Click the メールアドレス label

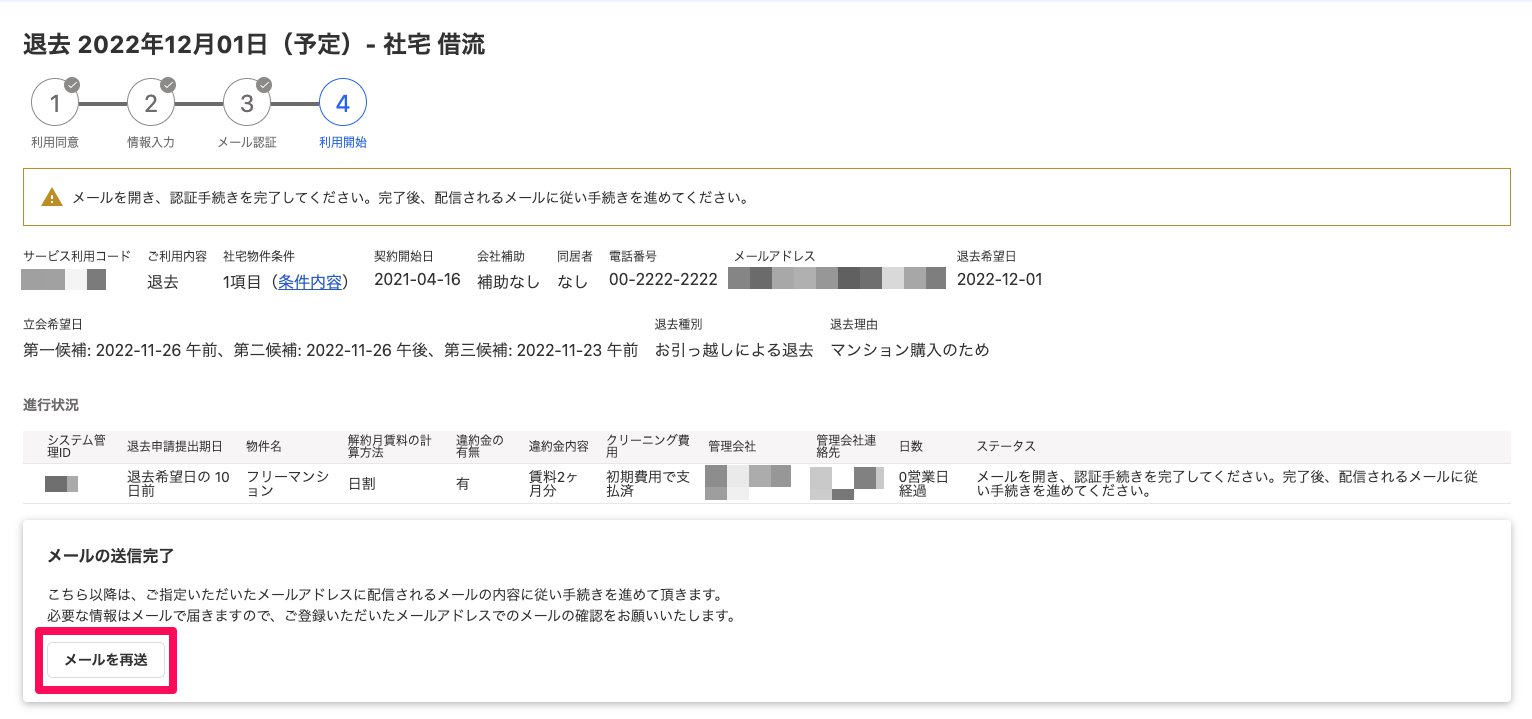click(774, 257)
